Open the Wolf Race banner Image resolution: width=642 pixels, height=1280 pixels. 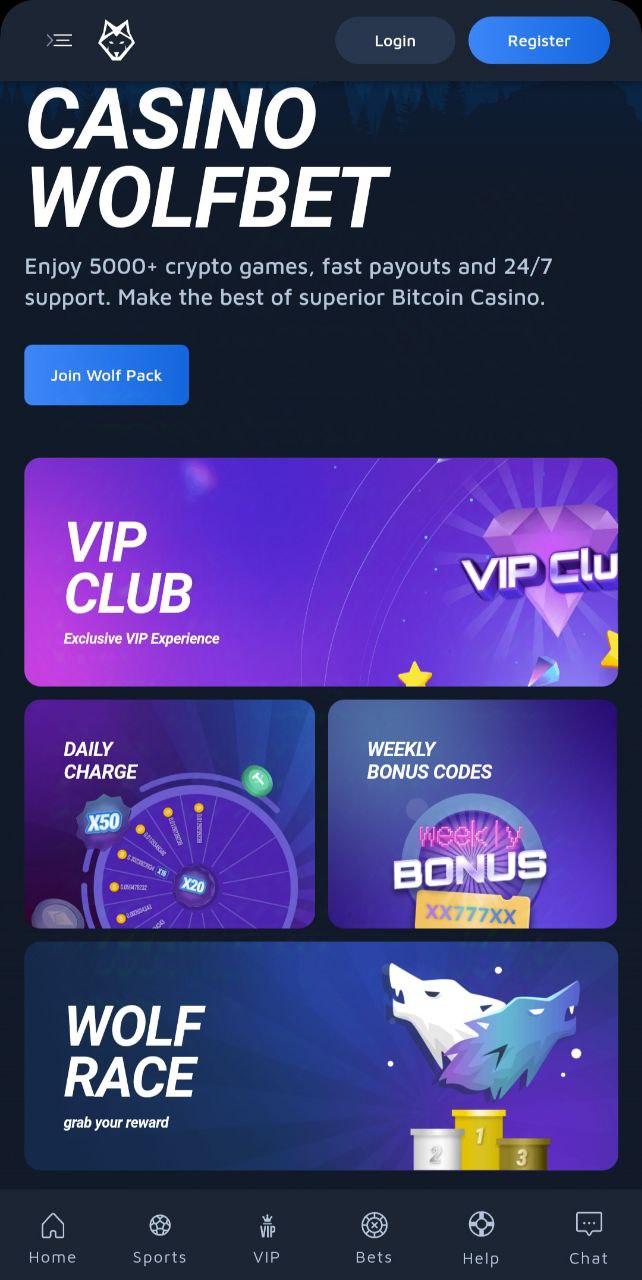[x=321, y=1056]
